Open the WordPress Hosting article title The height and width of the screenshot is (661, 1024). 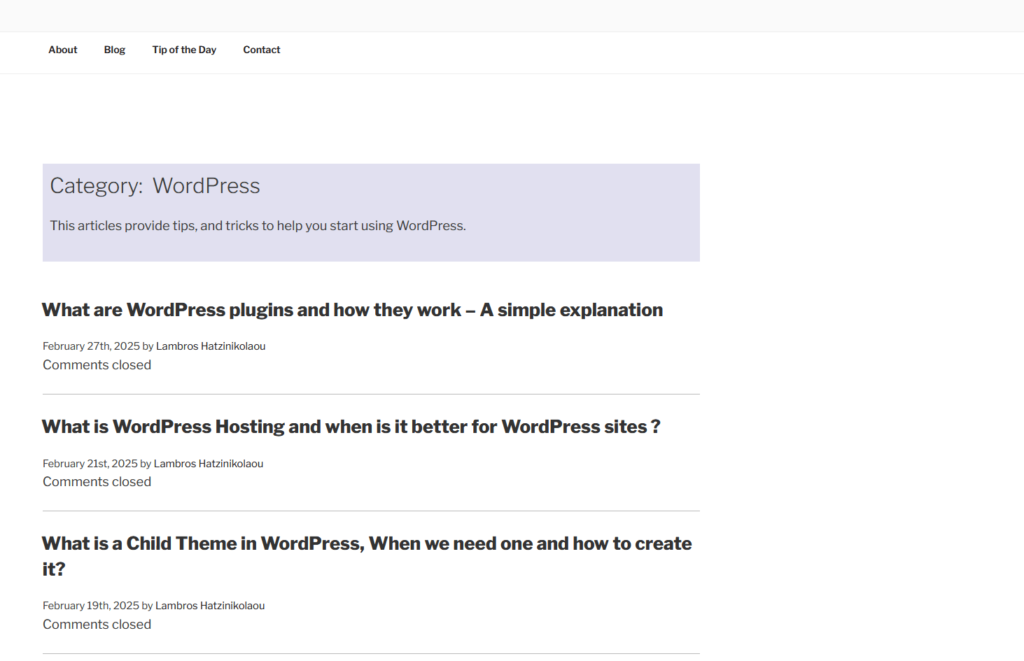pyautogui.click(x=351, y=427)
